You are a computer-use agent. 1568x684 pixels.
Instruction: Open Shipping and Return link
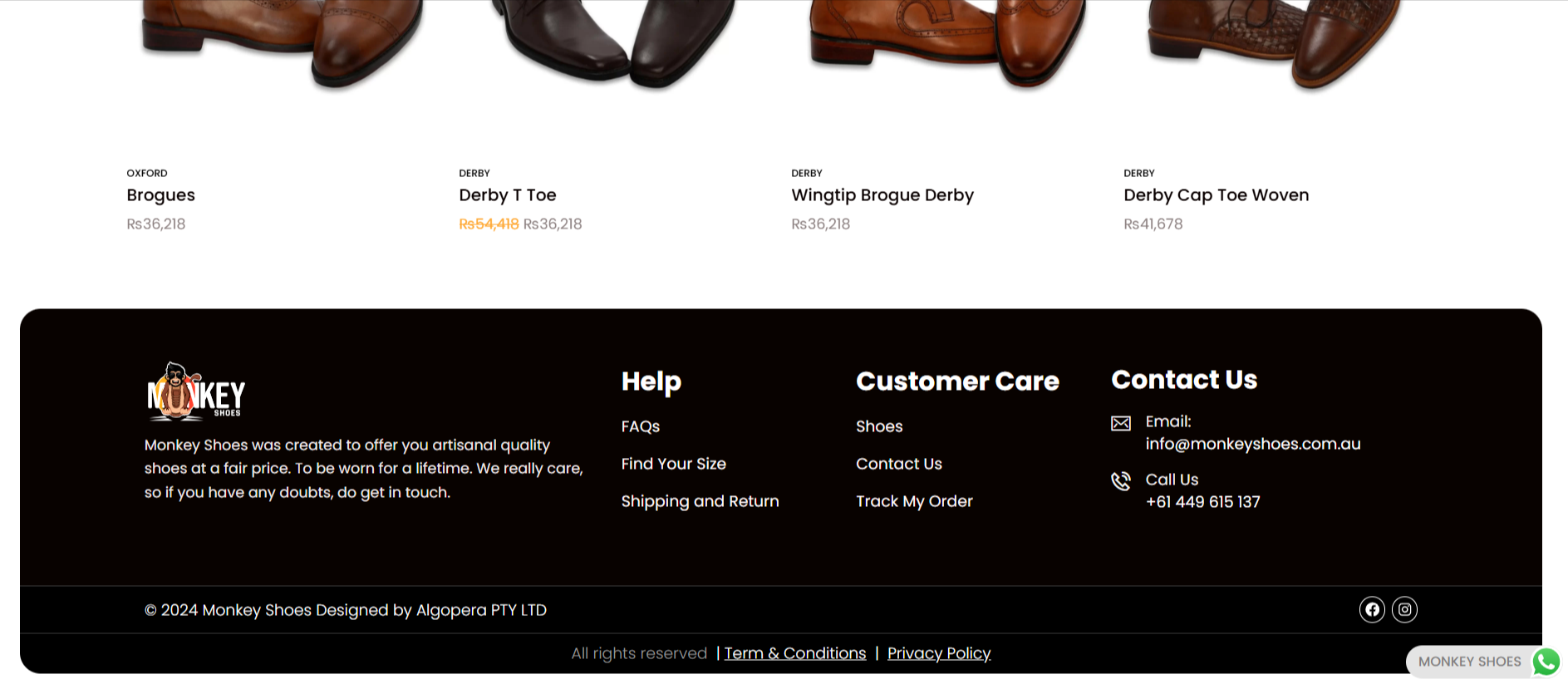pos(700,501)
